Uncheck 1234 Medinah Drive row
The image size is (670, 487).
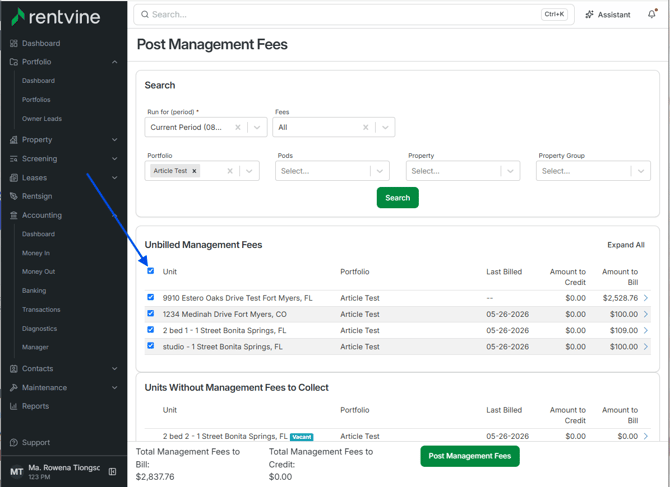pyautogui.click(x=150, y=313)
